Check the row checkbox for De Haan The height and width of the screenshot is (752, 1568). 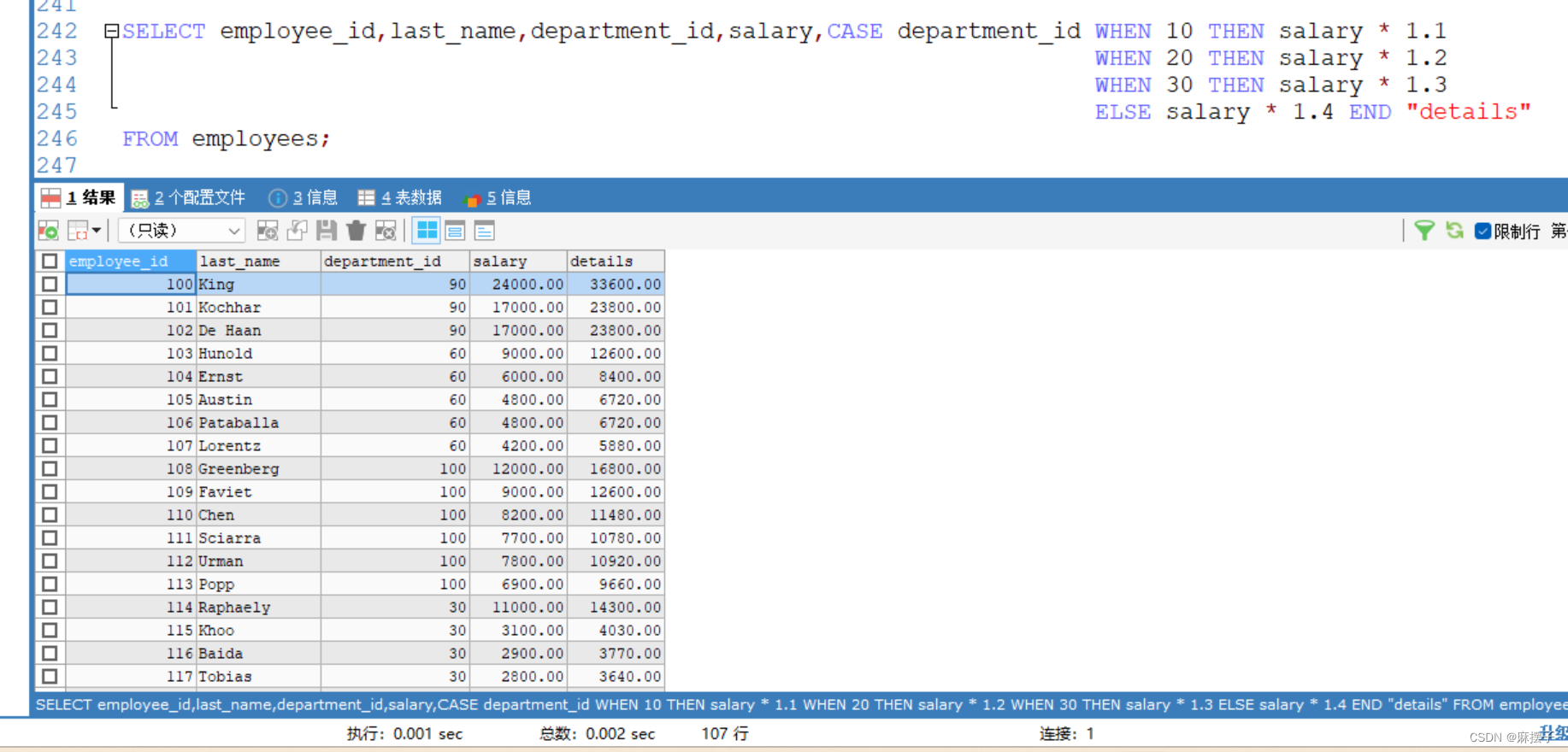[x=50, y=330]
